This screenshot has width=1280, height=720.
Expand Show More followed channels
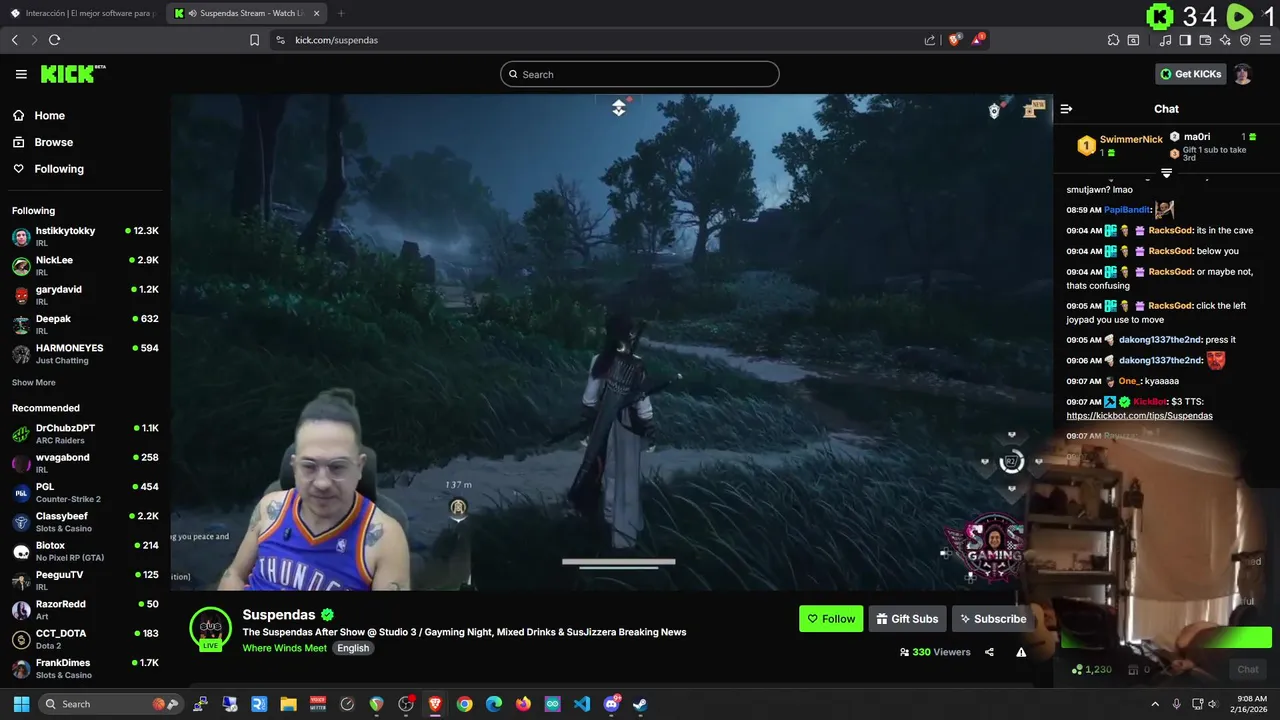(34, 383)
